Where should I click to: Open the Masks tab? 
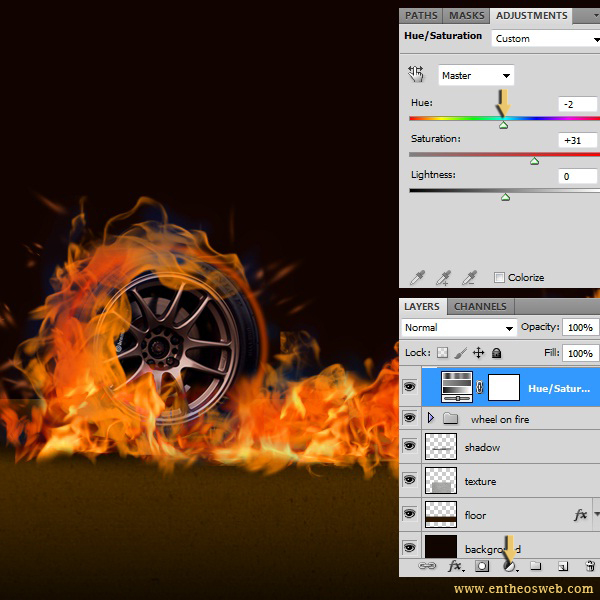pyautogui.click(x=467, y=16)
